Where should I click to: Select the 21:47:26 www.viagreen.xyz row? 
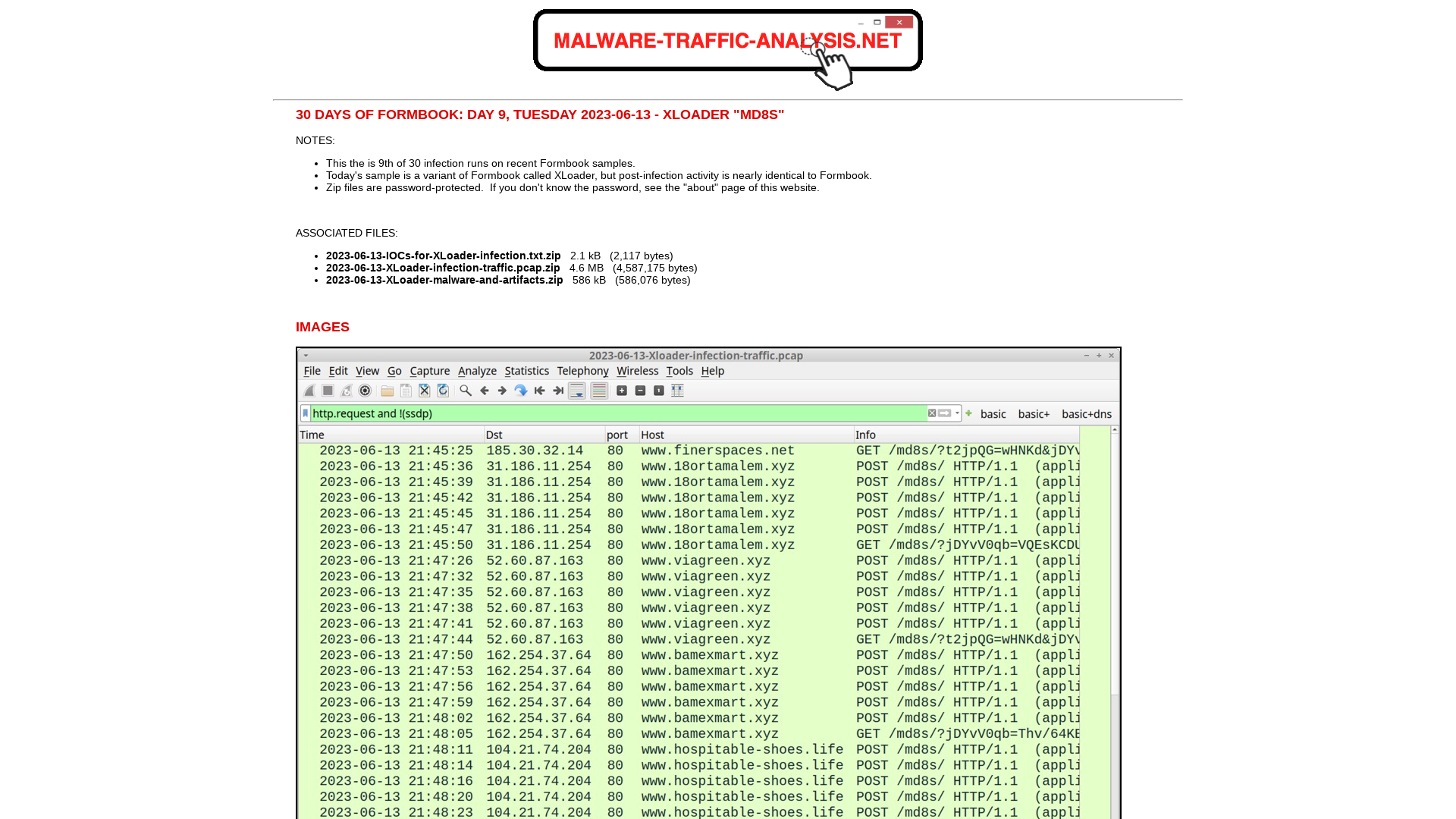pyautogui.click(x=689, y=560)
